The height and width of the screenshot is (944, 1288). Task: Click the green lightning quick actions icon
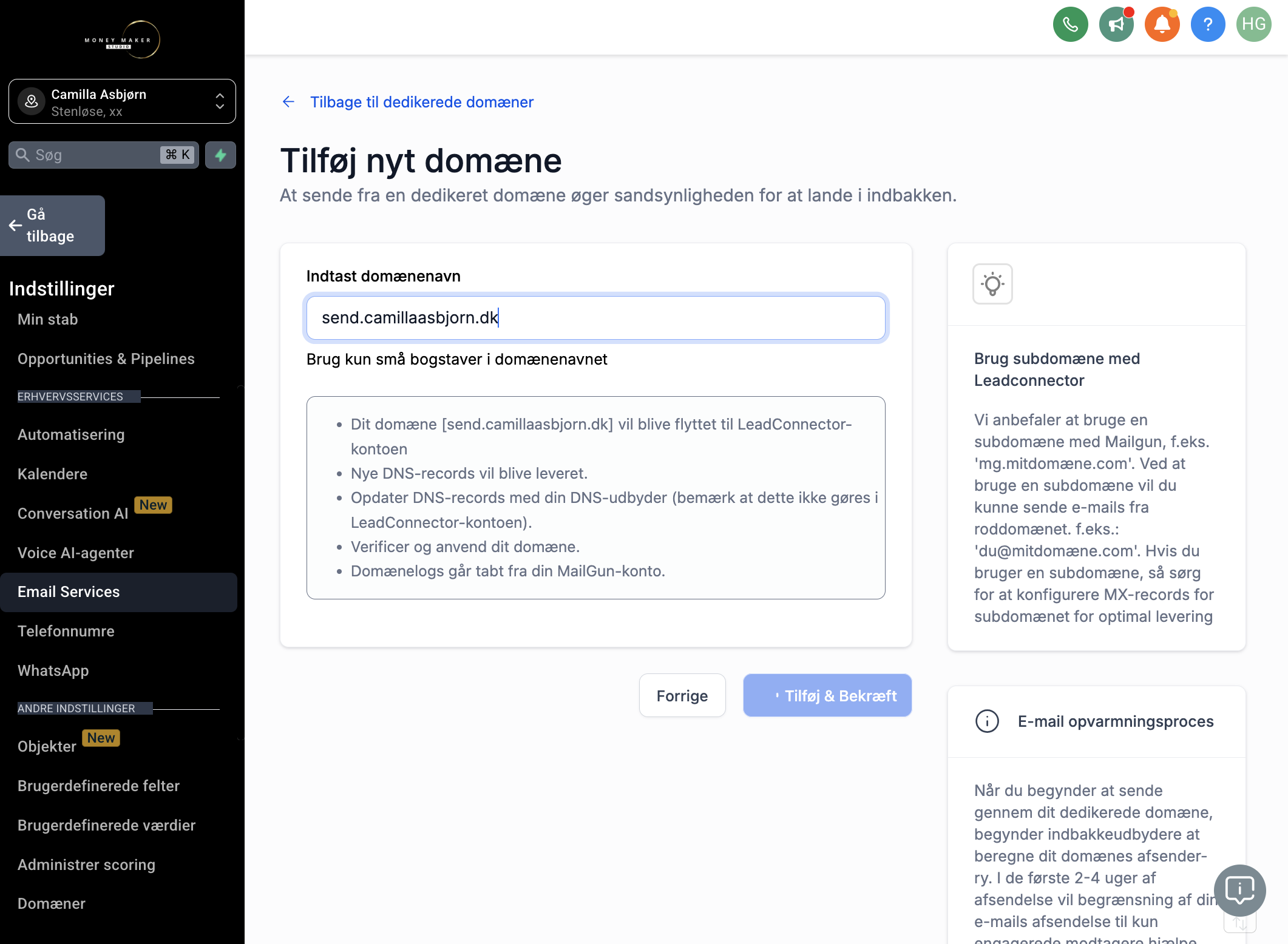click(x=220, y=155)
